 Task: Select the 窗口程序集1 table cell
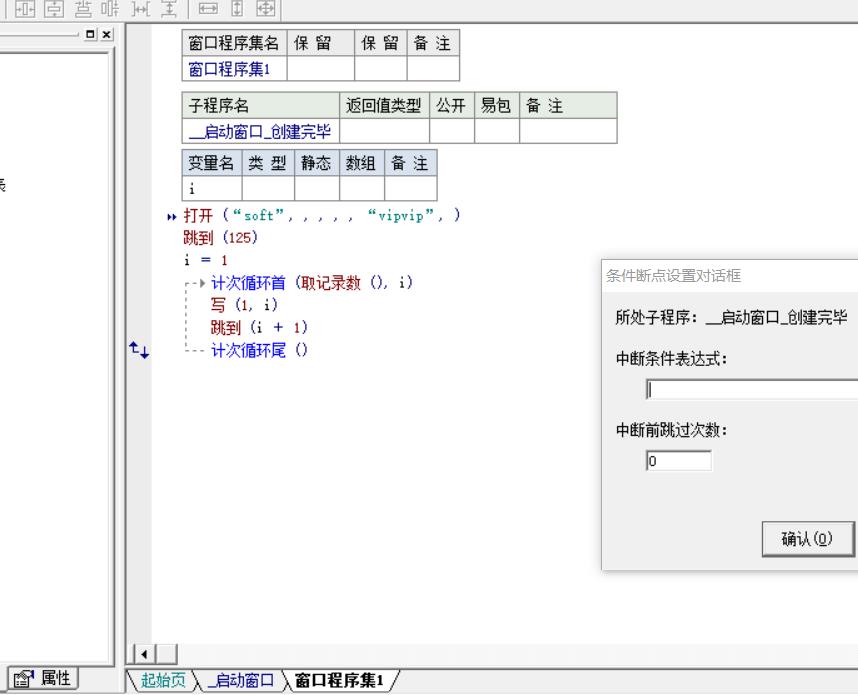[234, 69]
